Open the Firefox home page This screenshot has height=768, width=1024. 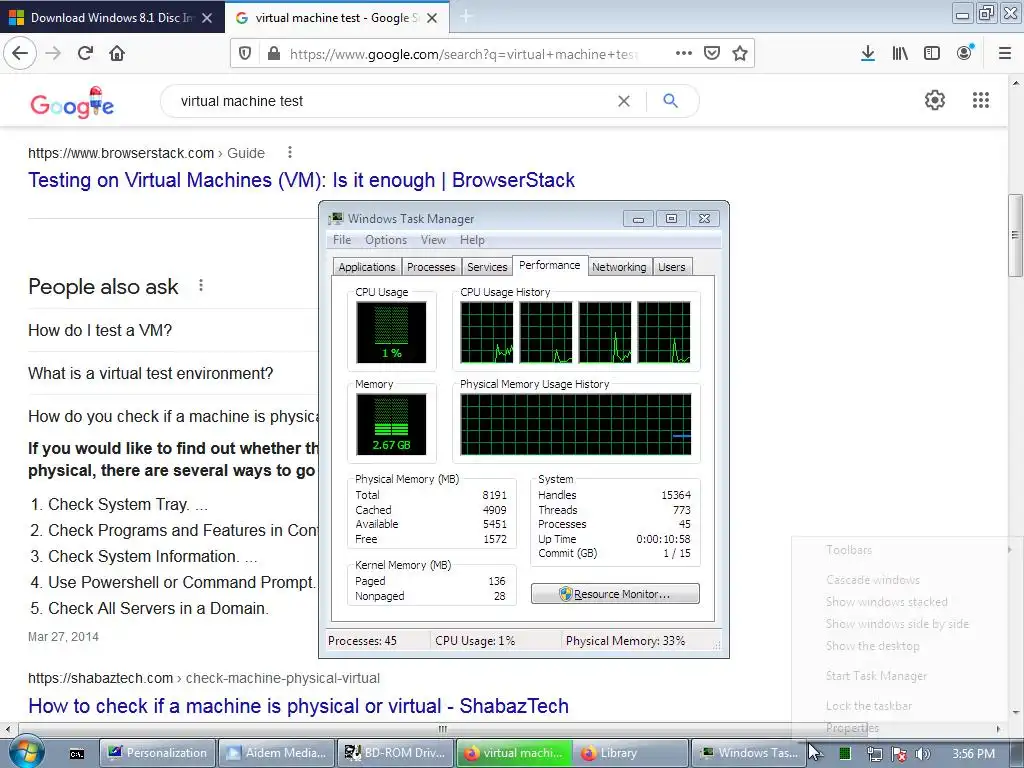tap(117, 53)
